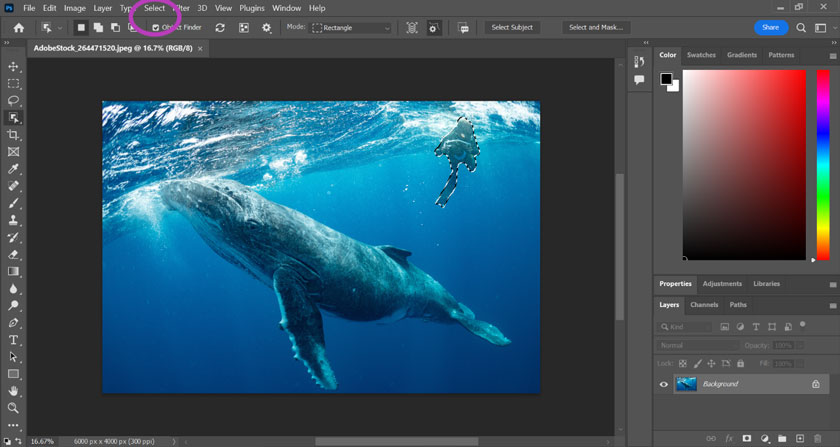
Task: Click the Select and Mask button
Action: [x=596, y=27]
